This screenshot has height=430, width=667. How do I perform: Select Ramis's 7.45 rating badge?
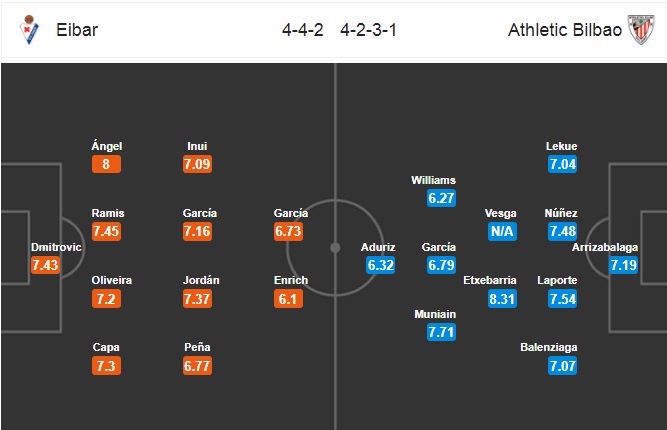pyautogui.click(x=107, y=232)
